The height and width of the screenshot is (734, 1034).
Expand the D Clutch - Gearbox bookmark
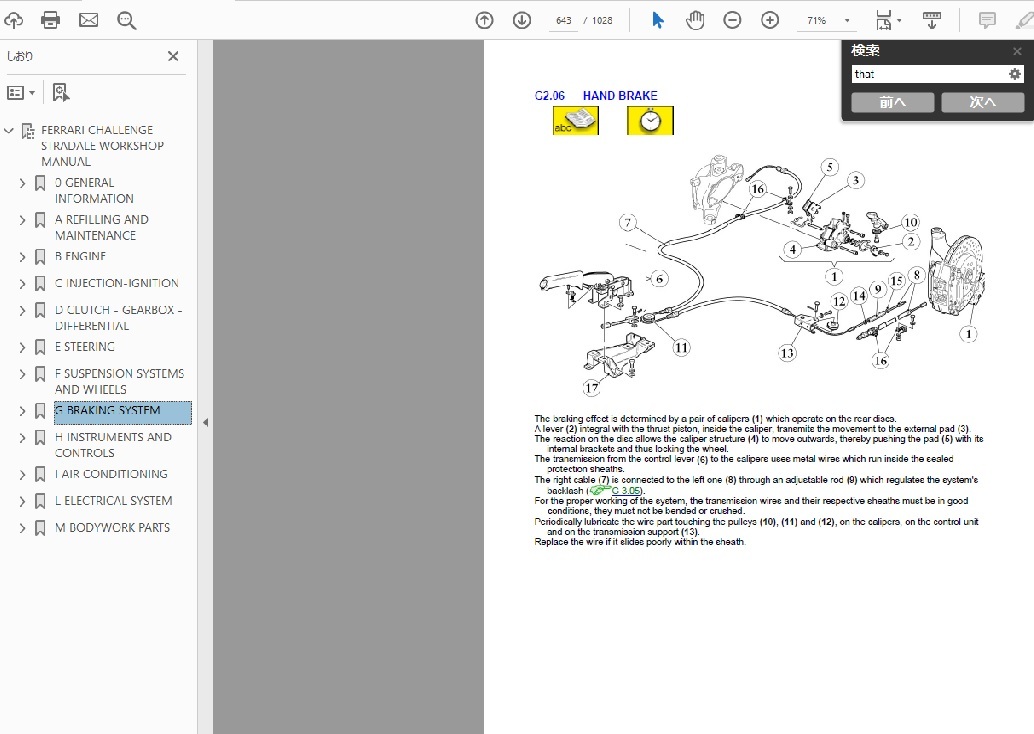point(22,311)
